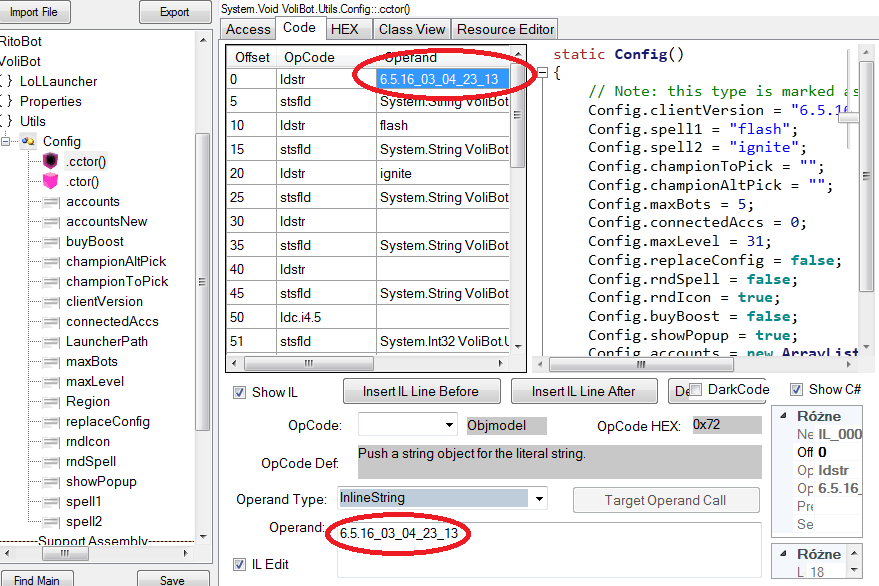This screenshot has width=879, height=586.
Task: Click the field icon beside maxLevel
Action: click(51, 382)
